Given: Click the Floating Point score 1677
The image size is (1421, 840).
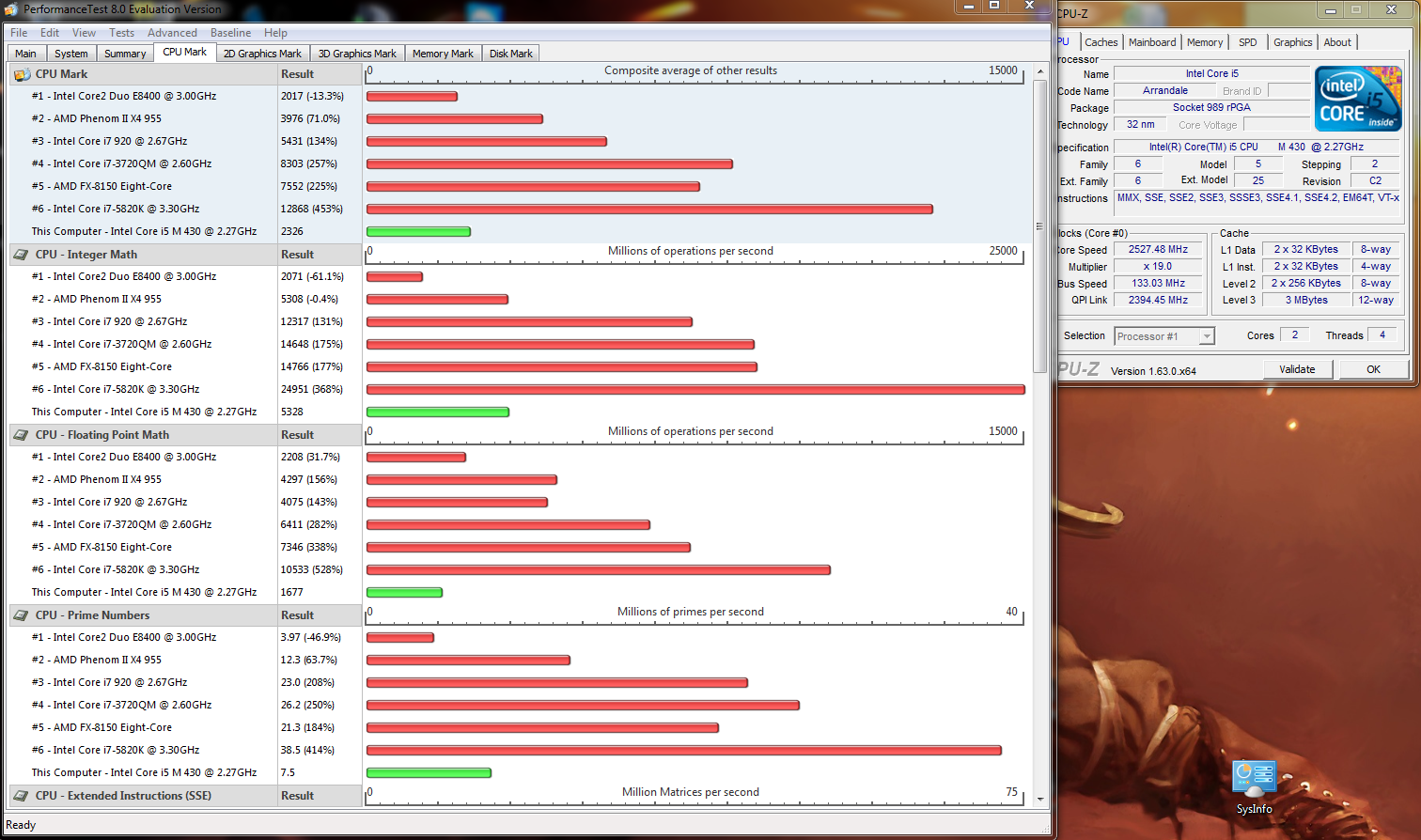Looking at the screenshot, I should [x=291, y=592].
